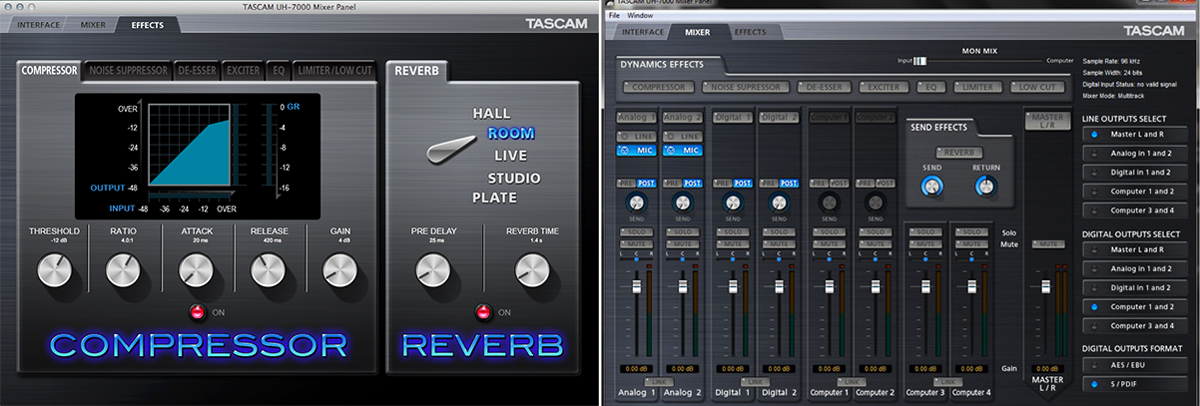The width and height of the screenshot is (1200, 406).
Task: Set Analog 1 send to PRE
Action: 626,183
